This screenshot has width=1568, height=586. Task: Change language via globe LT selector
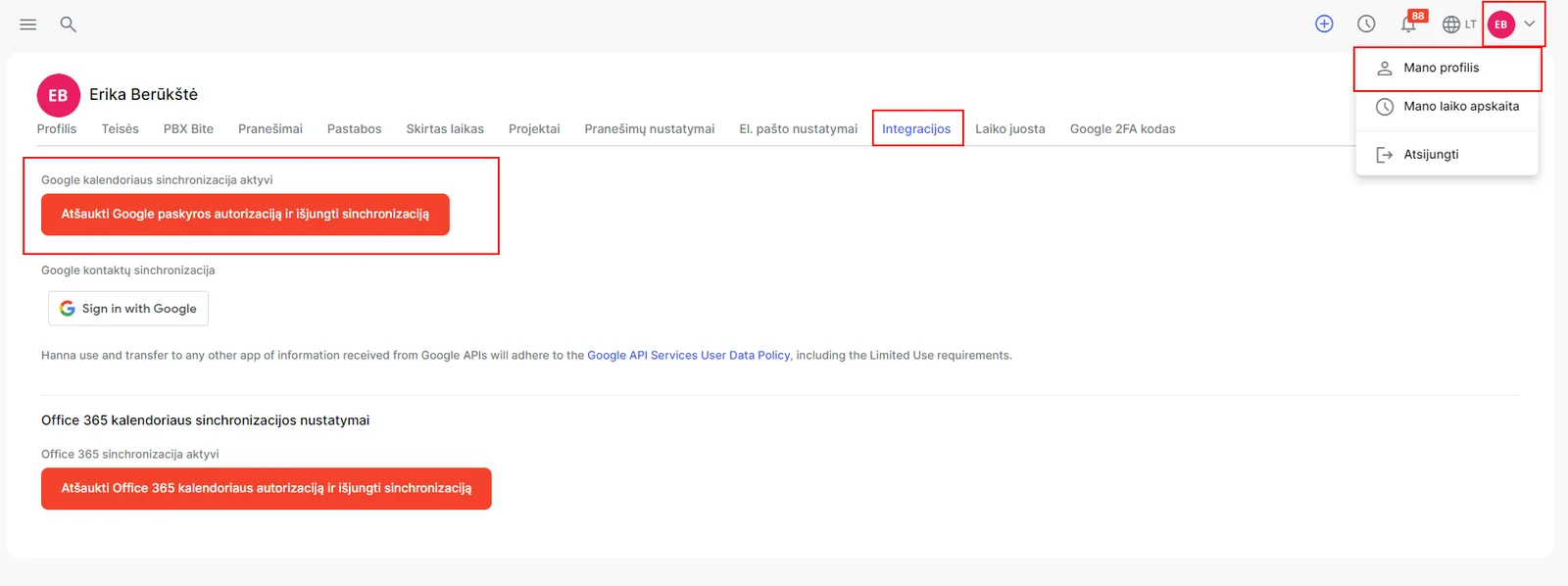click(x=1459, y=24)
